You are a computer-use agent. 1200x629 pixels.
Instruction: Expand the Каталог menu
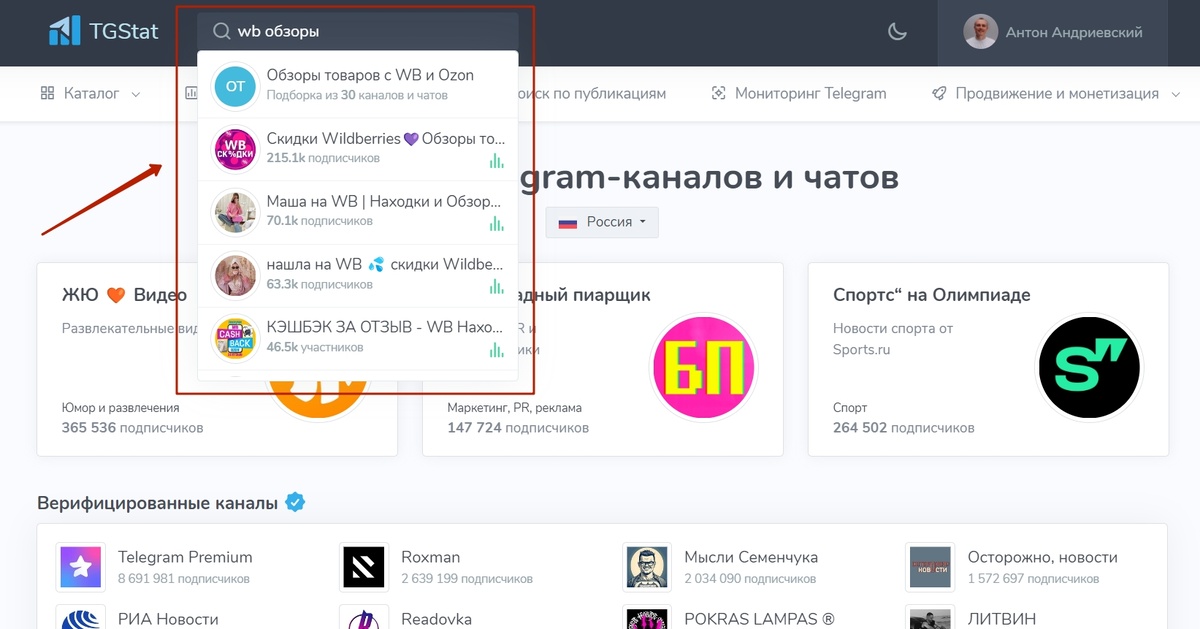point(90,93)
